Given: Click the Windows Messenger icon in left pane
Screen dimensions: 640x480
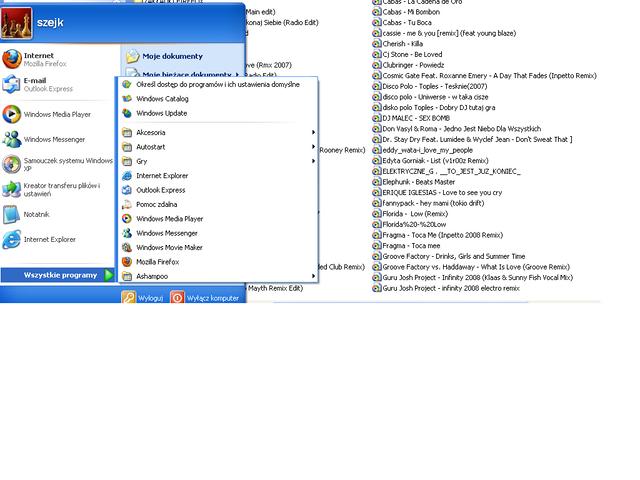Looking at the screenshot, I should [11, 139].
